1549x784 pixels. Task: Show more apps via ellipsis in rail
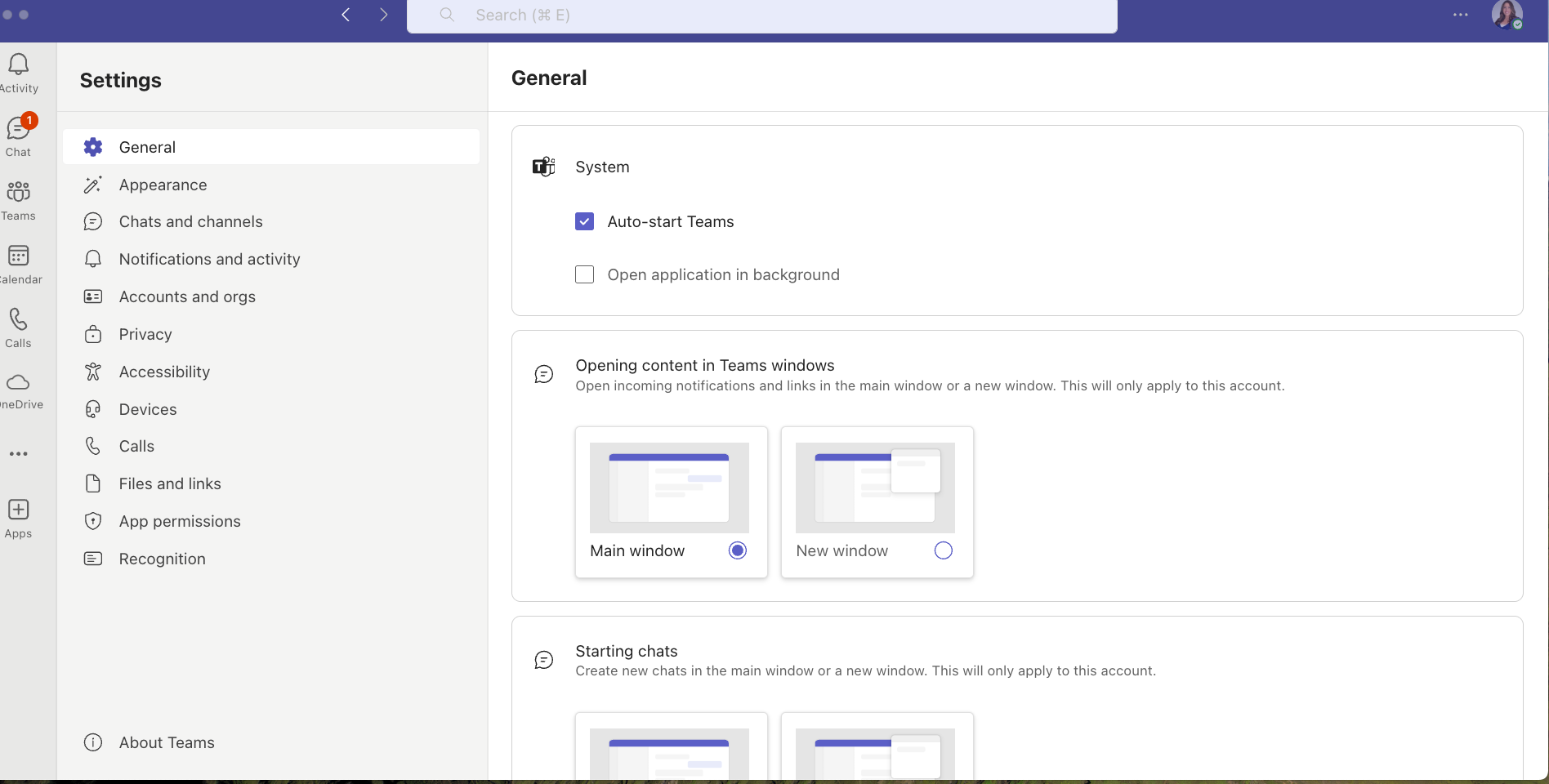coord(18,454)
